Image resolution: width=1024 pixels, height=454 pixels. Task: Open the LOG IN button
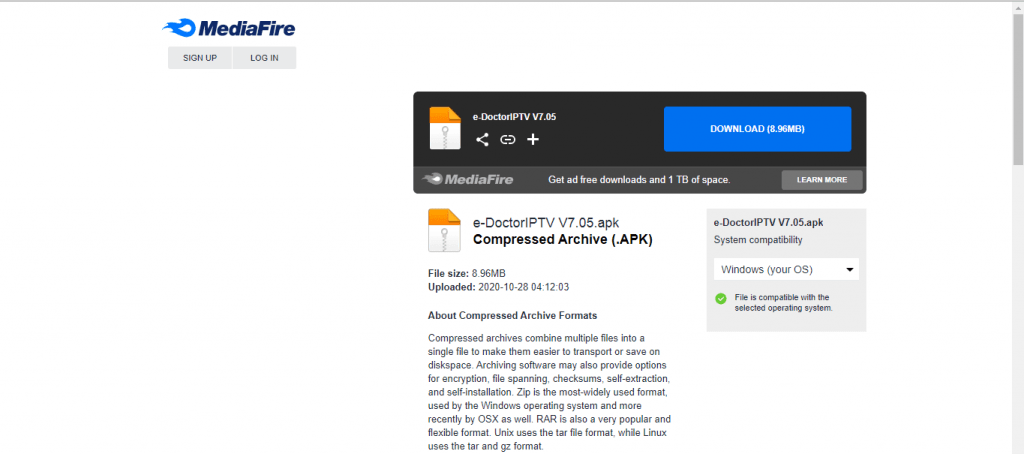[264, 57]
